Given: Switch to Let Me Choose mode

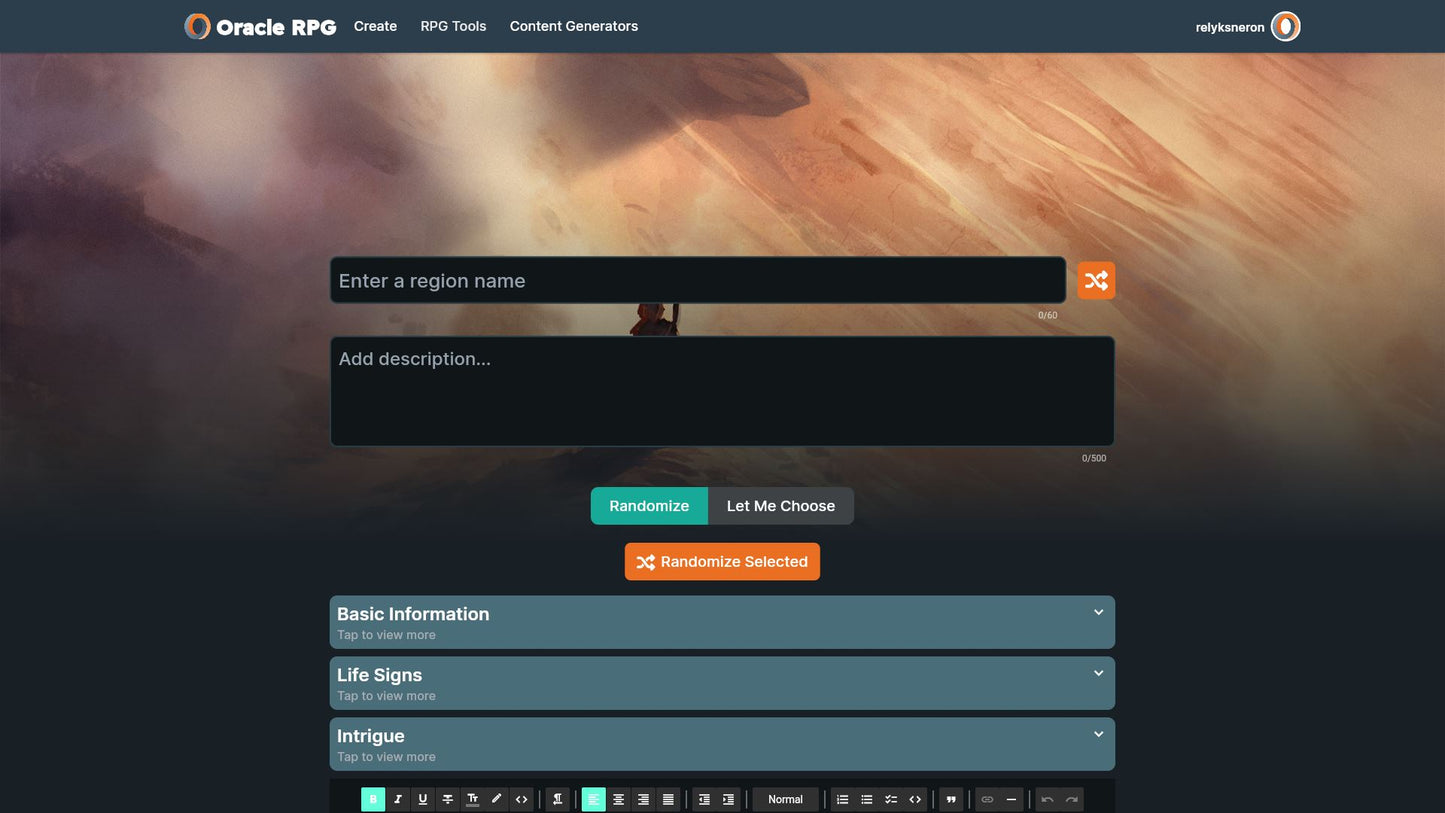Looking at the screenshot, I should pyautogui.click(x=780, y=506).
